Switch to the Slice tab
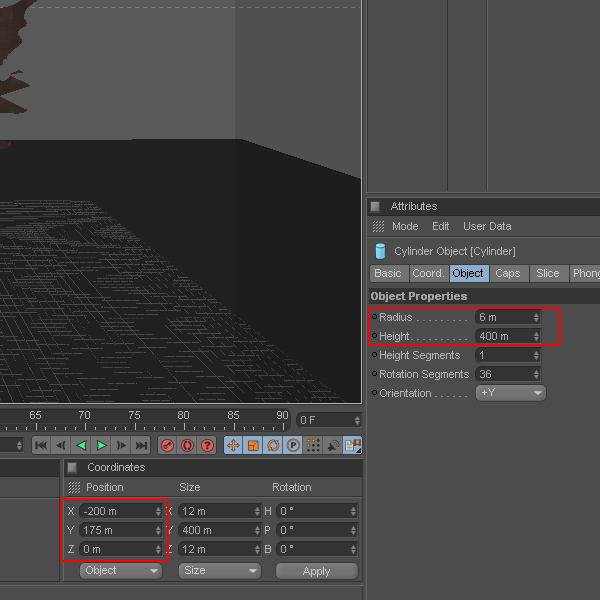The width and height of the screenshot is (600, 600). click(549, 273)
